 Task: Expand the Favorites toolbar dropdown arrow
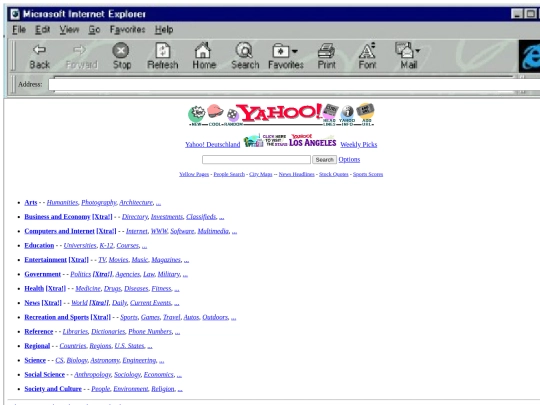coord(294,51)
